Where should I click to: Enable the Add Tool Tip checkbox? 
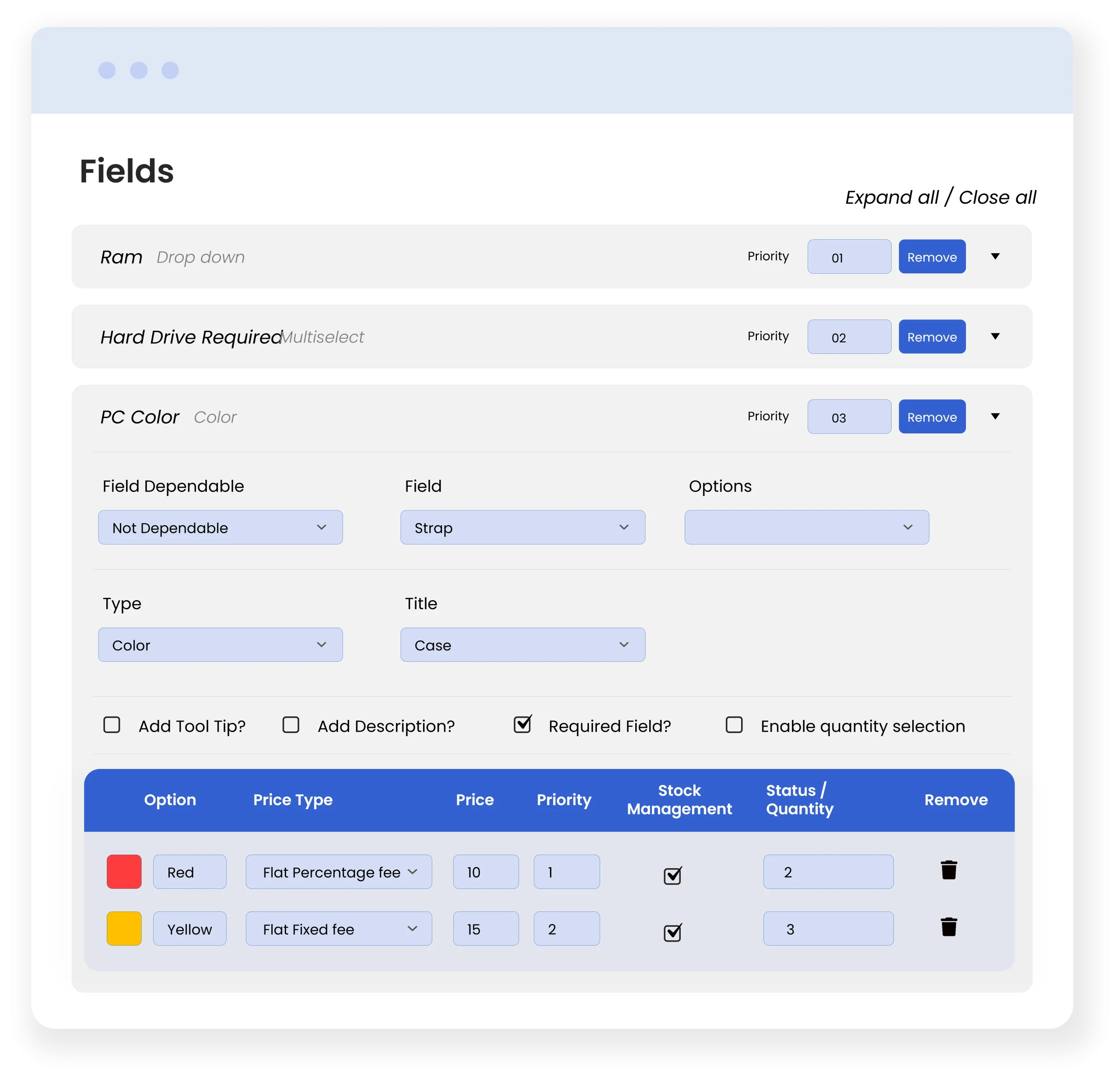[x=112, y=725]
